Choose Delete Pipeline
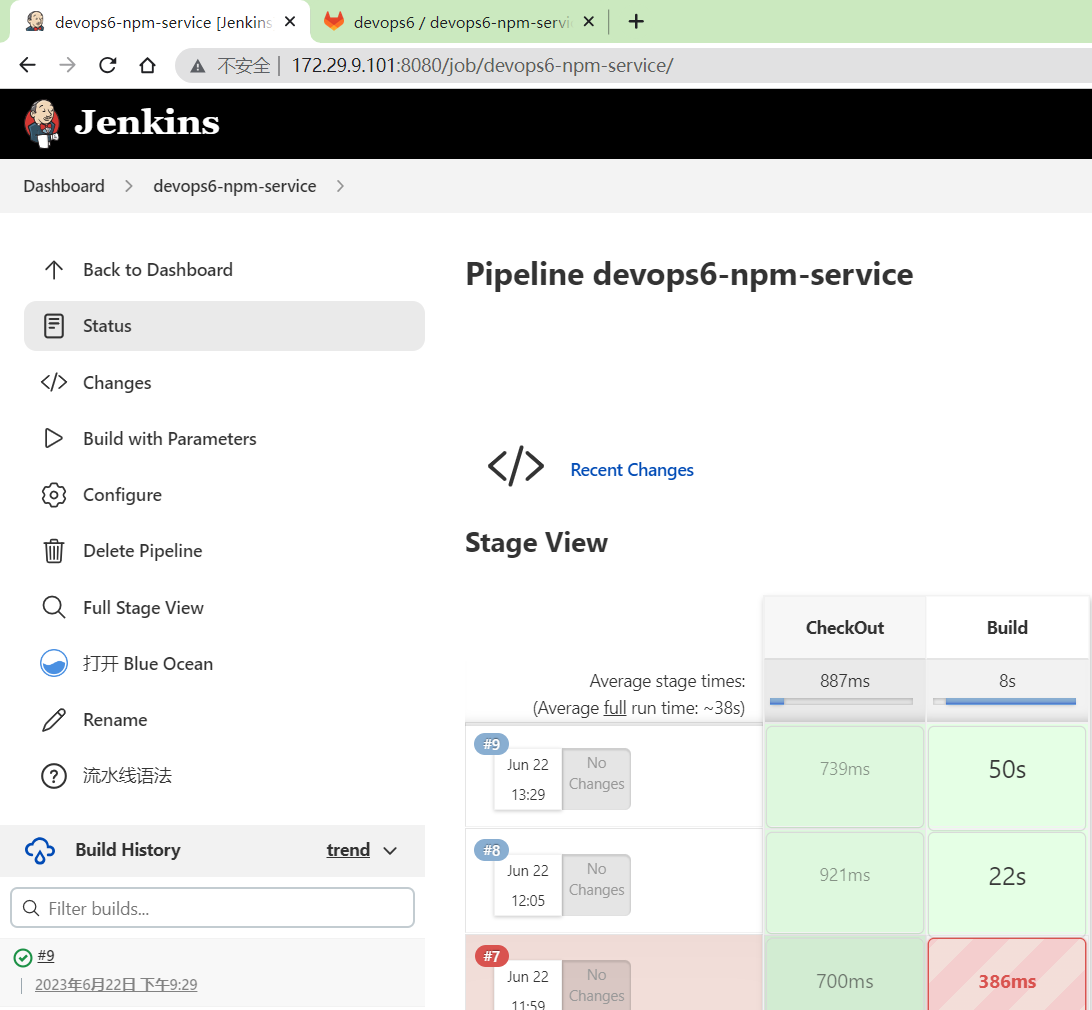The image size is (1092, 1010). pyautogui.click(x=143, y=550)
